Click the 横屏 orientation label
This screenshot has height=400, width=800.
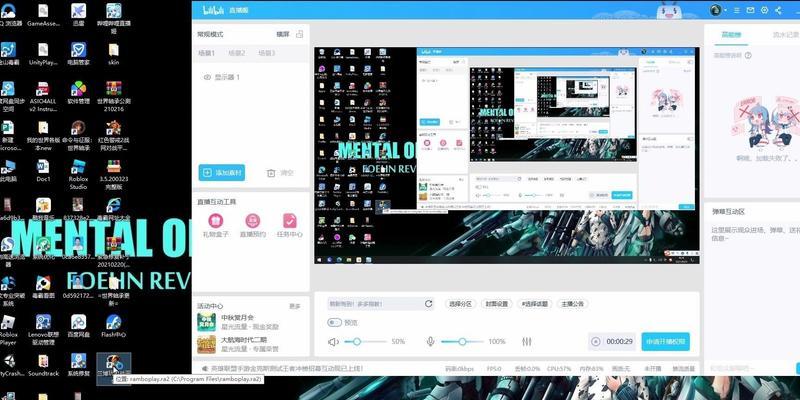pos(283,34)
